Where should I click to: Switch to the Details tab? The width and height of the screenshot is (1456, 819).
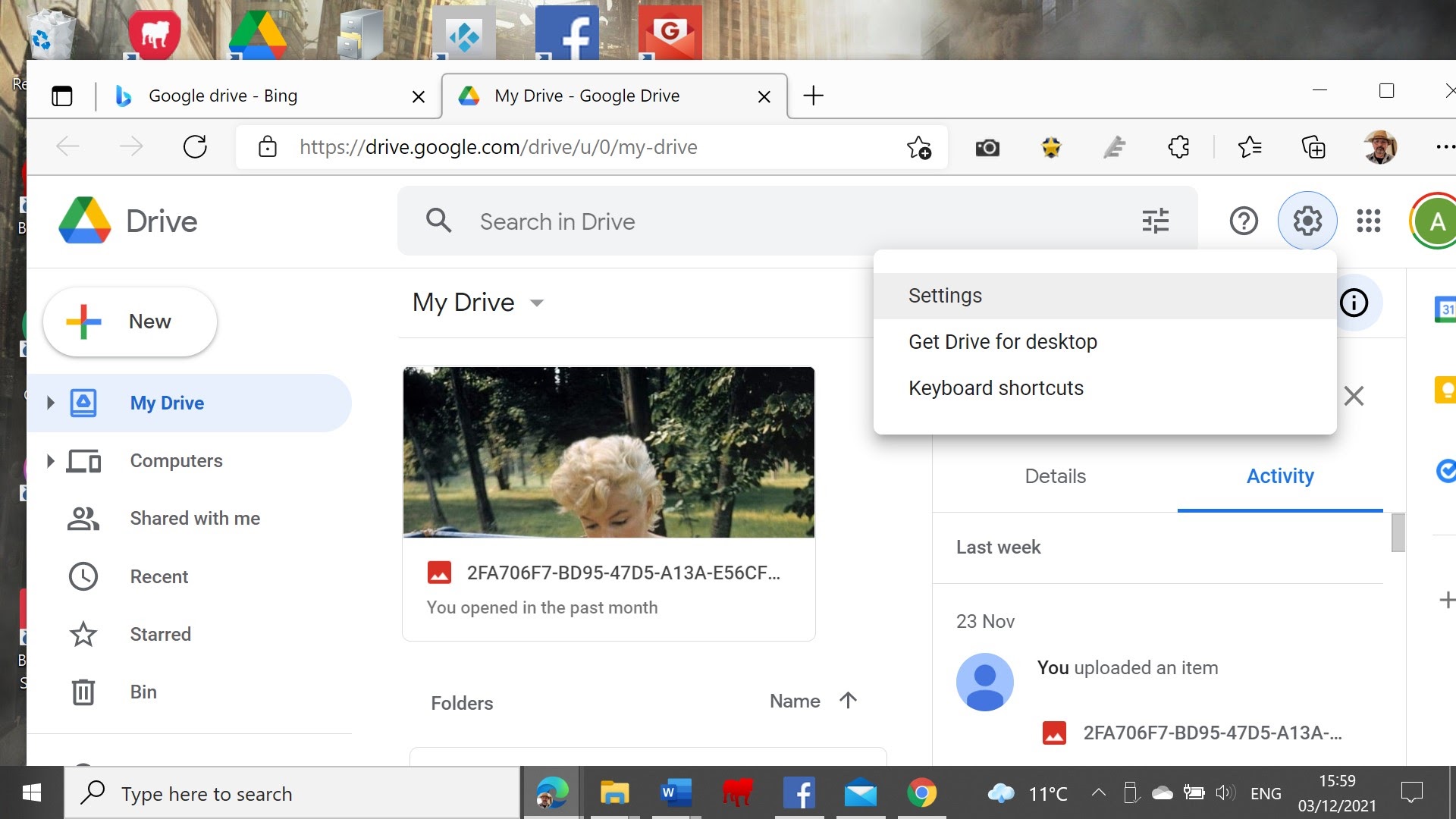1055,476
